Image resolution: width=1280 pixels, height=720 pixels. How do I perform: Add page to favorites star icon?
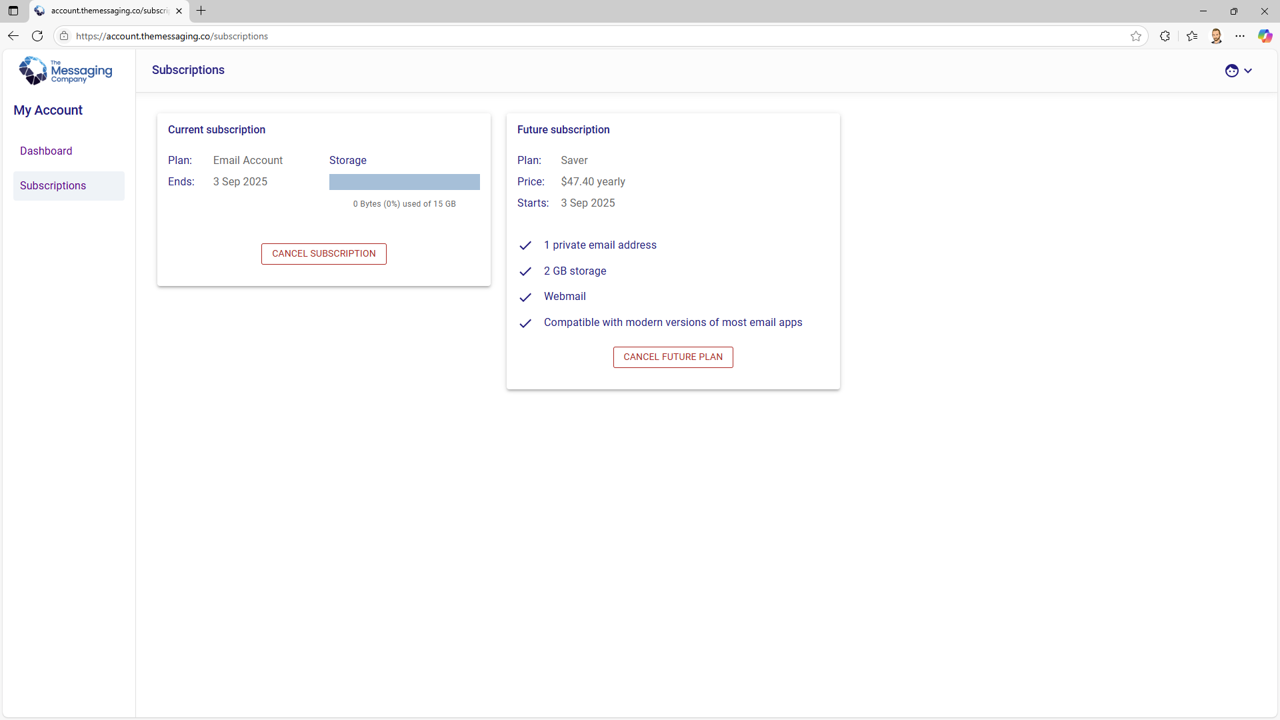[x=1136, y=36]
